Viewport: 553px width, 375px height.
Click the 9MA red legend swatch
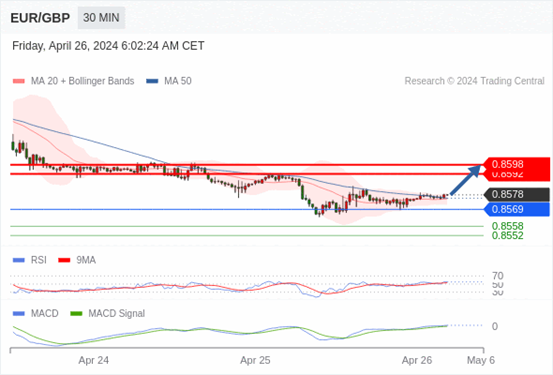(x=64, y=260)
